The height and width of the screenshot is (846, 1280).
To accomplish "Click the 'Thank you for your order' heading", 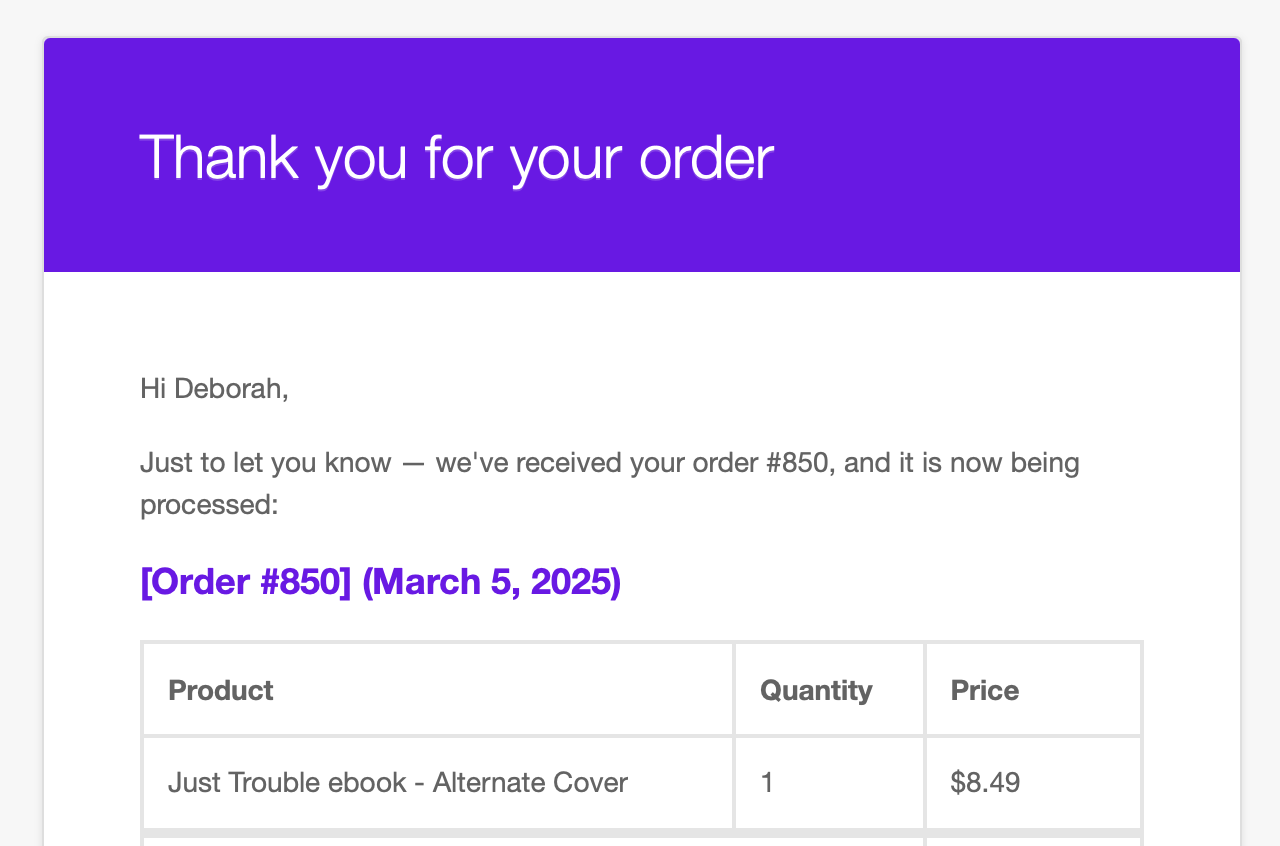I will coord(456,157).
